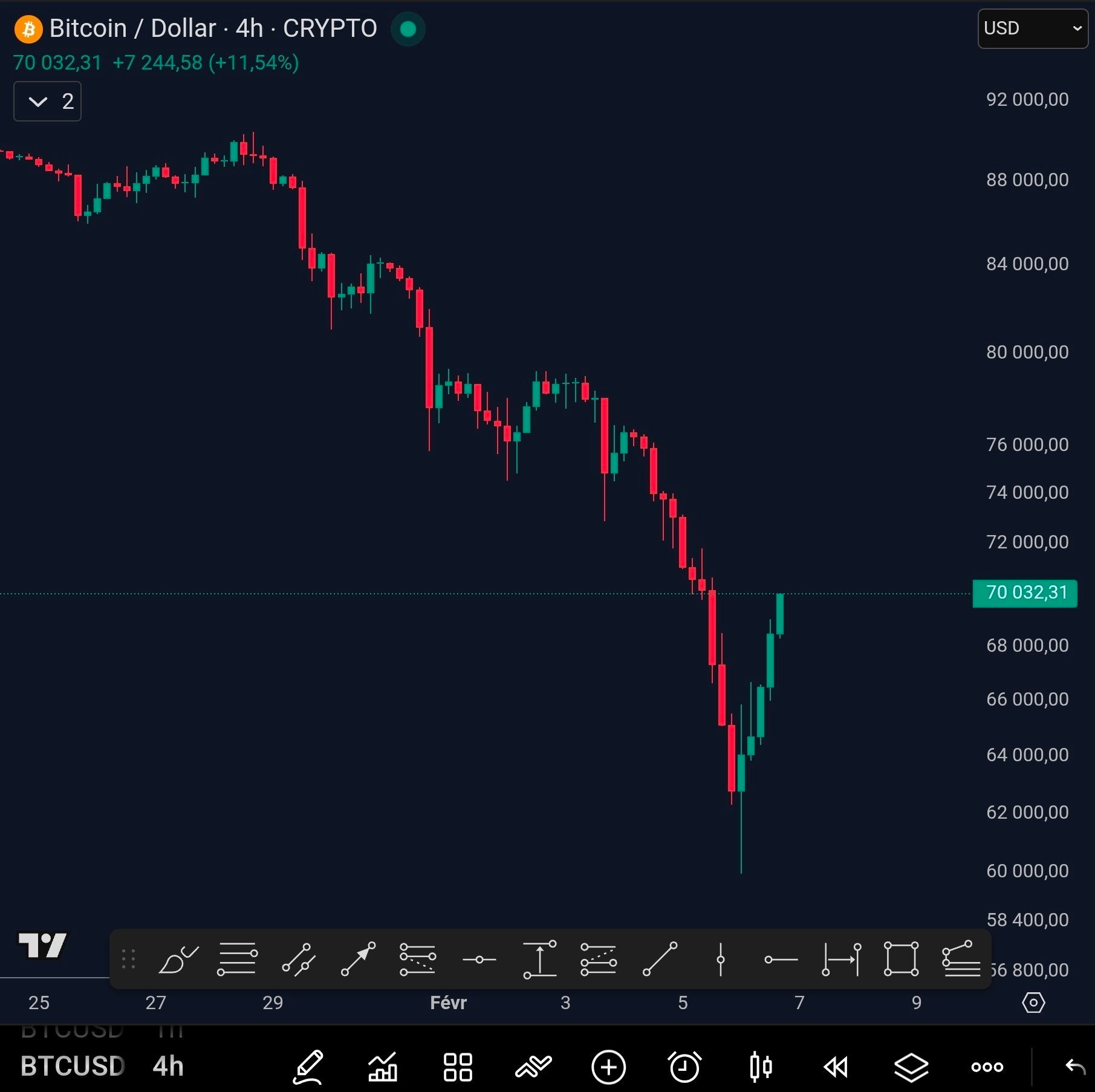Click the Bitcoin coin logo
The height and width of the screenshot is (1092, 1095).
(28, 29)
